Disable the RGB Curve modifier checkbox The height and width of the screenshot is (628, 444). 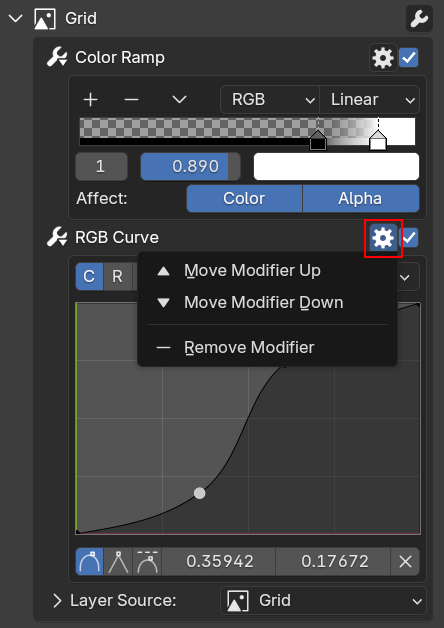click(410, 238)
